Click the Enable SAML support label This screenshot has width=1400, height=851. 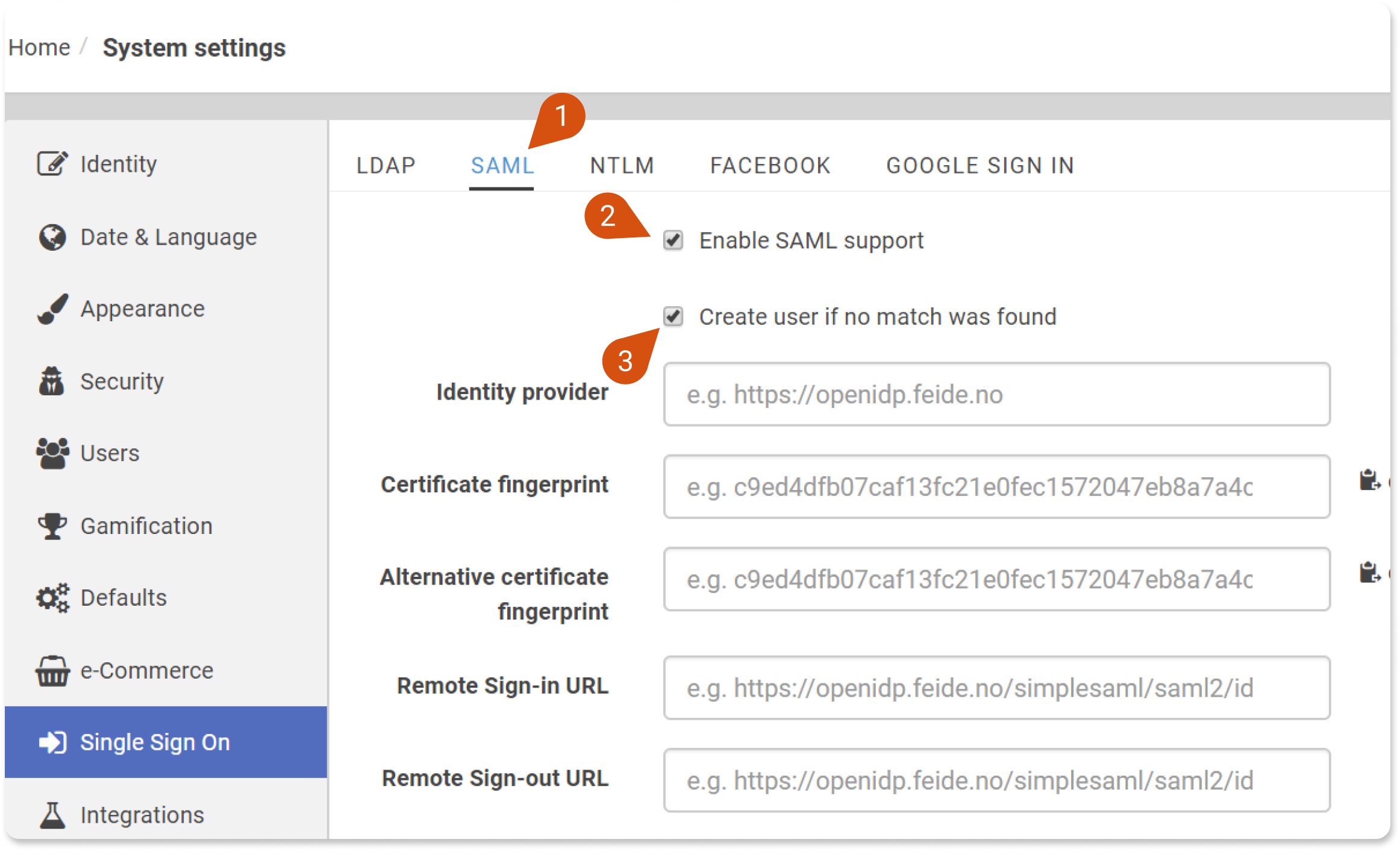[x=811, y=240]
